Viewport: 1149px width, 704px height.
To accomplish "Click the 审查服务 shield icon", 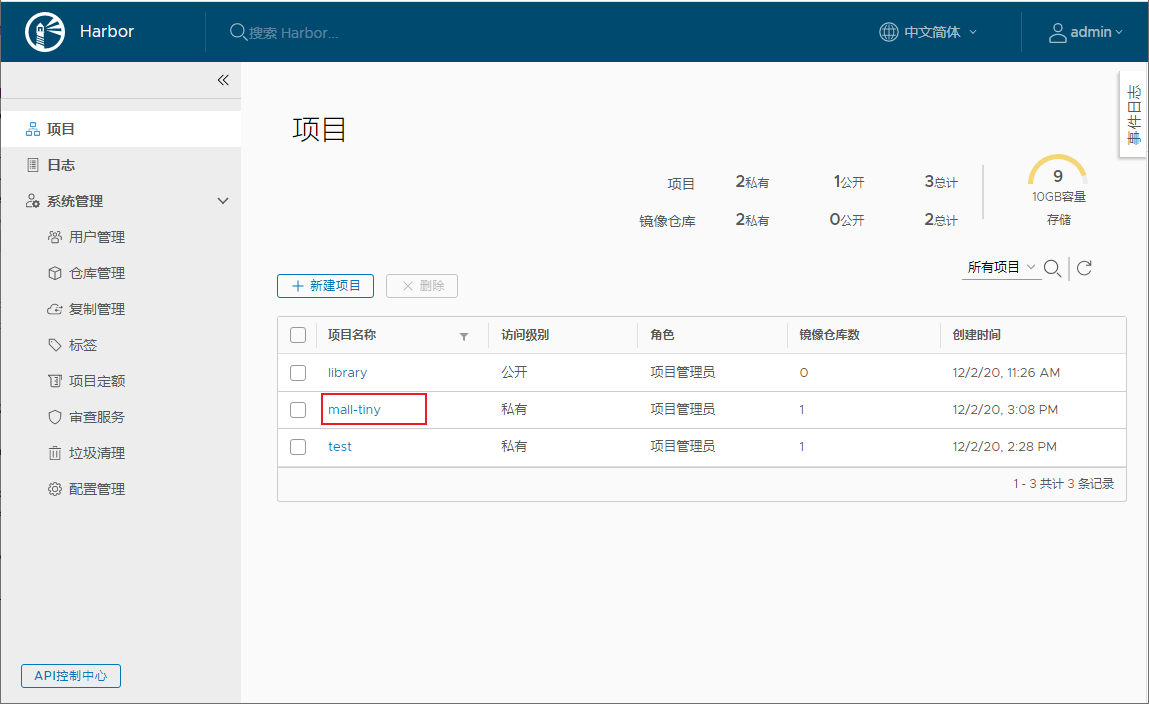I will (x=55, y=416).
